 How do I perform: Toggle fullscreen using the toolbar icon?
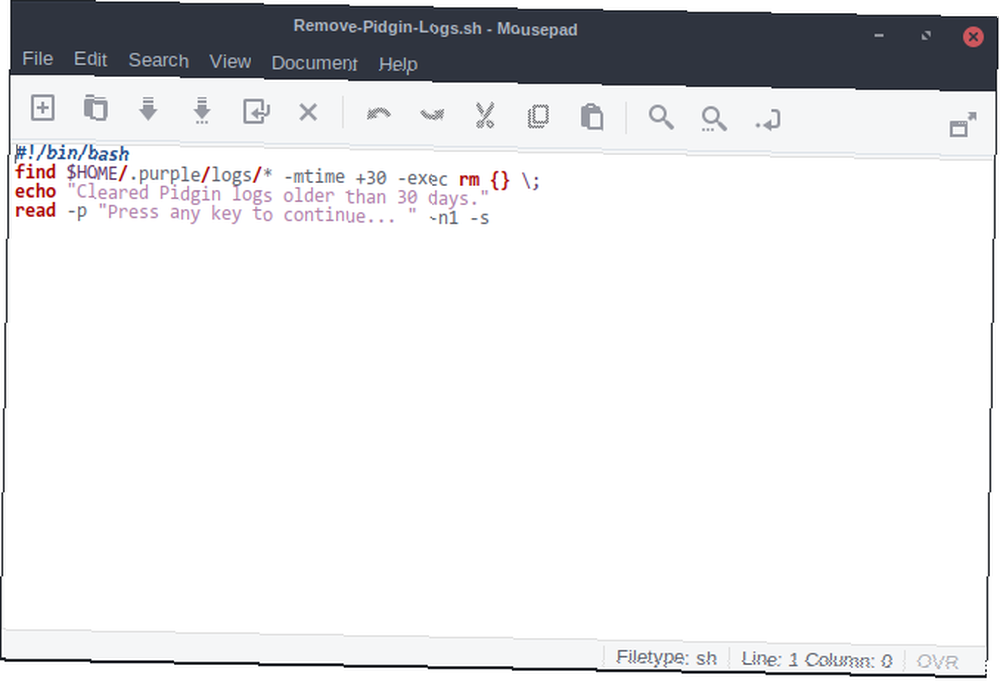pyautogui.click(x=962, y=124)
